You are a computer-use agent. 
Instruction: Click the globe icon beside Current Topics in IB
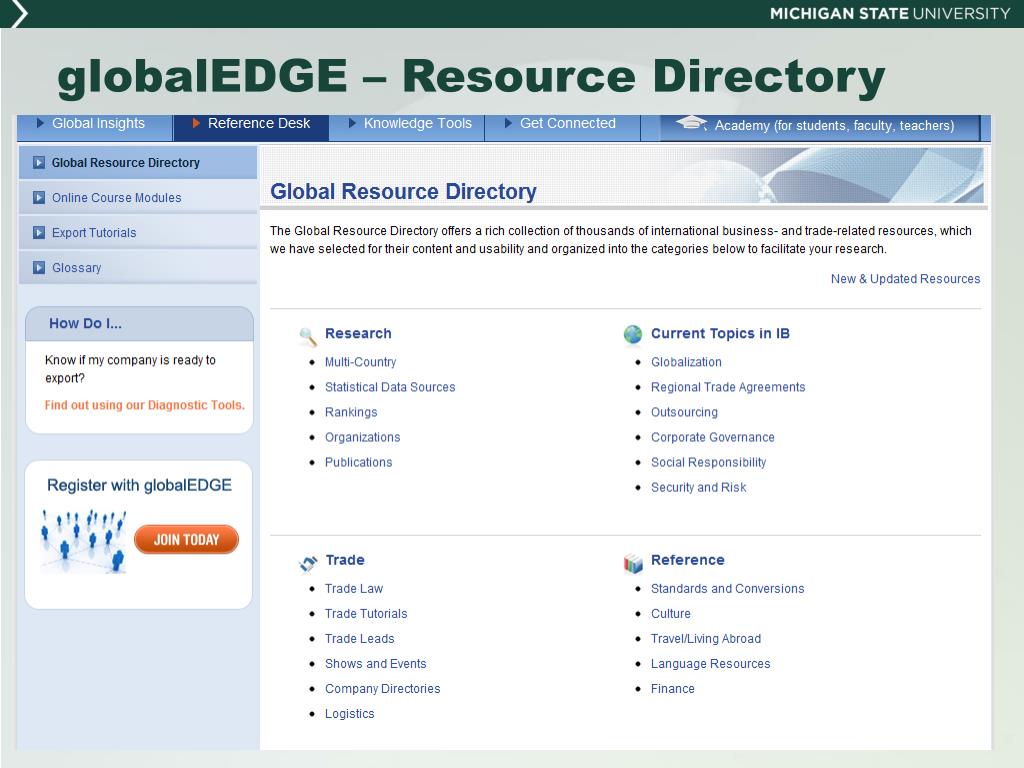click(633, 334)
